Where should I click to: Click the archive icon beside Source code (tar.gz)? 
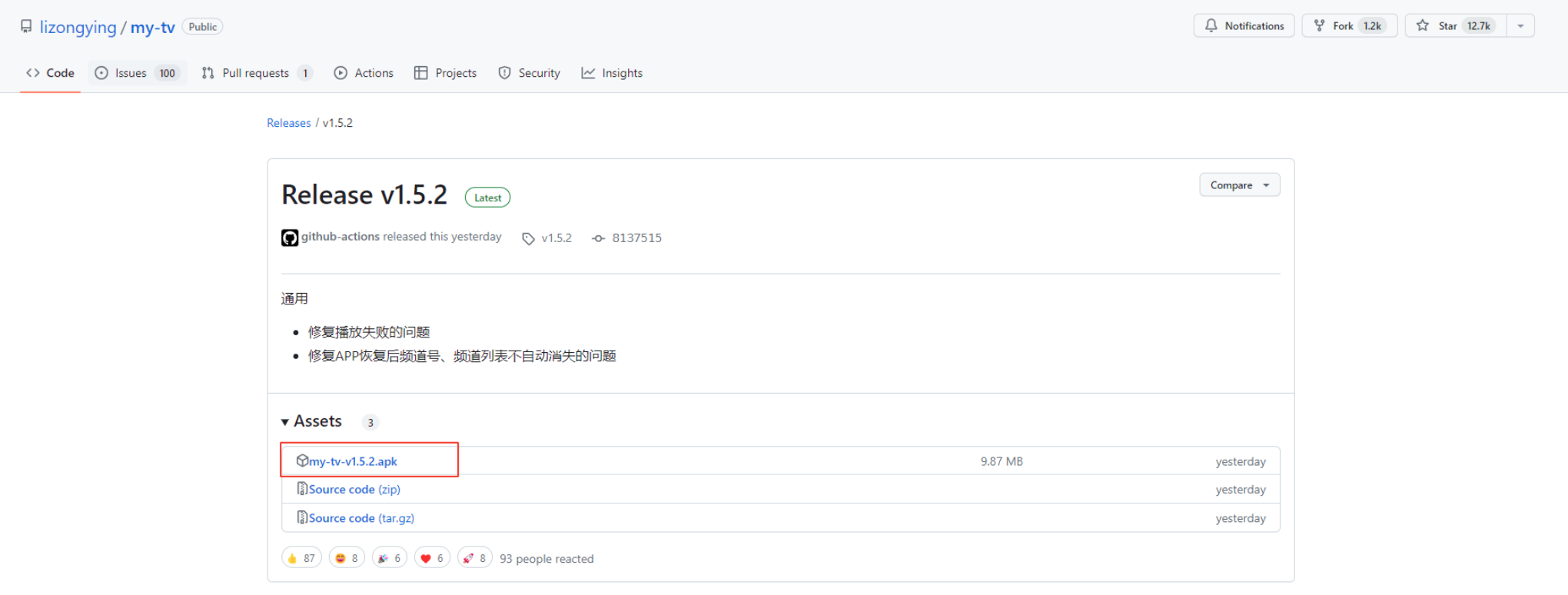pyautogui.click(x=302, y=517)
